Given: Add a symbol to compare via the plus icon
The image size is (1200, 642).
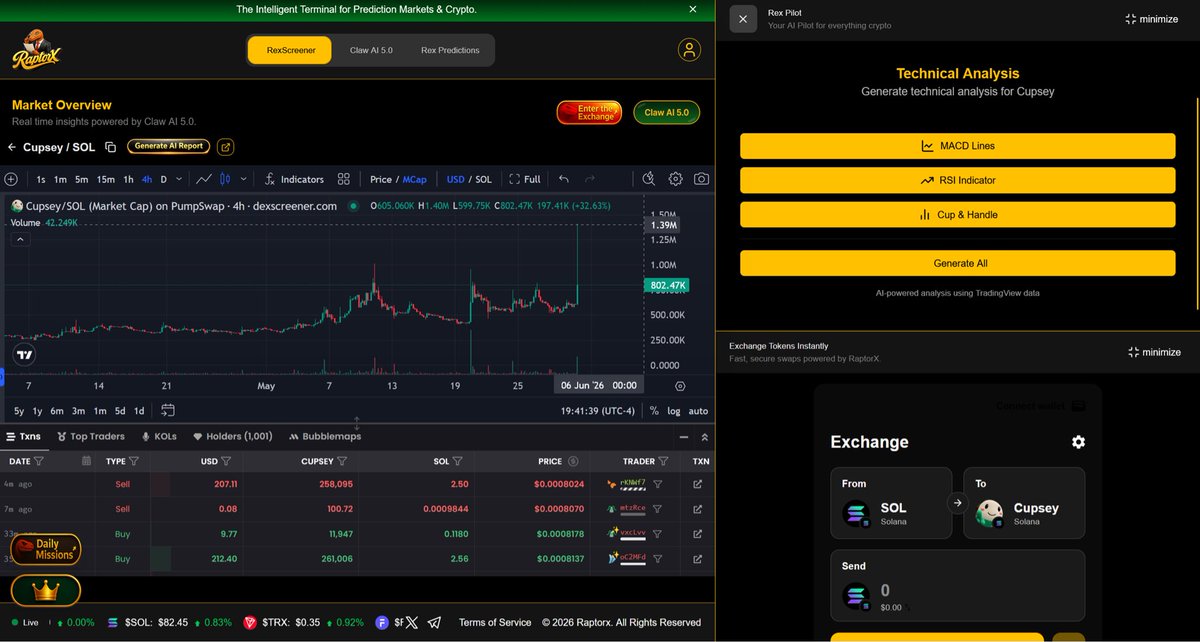Looking at the screenshot, I should click(x=11, y=179).
